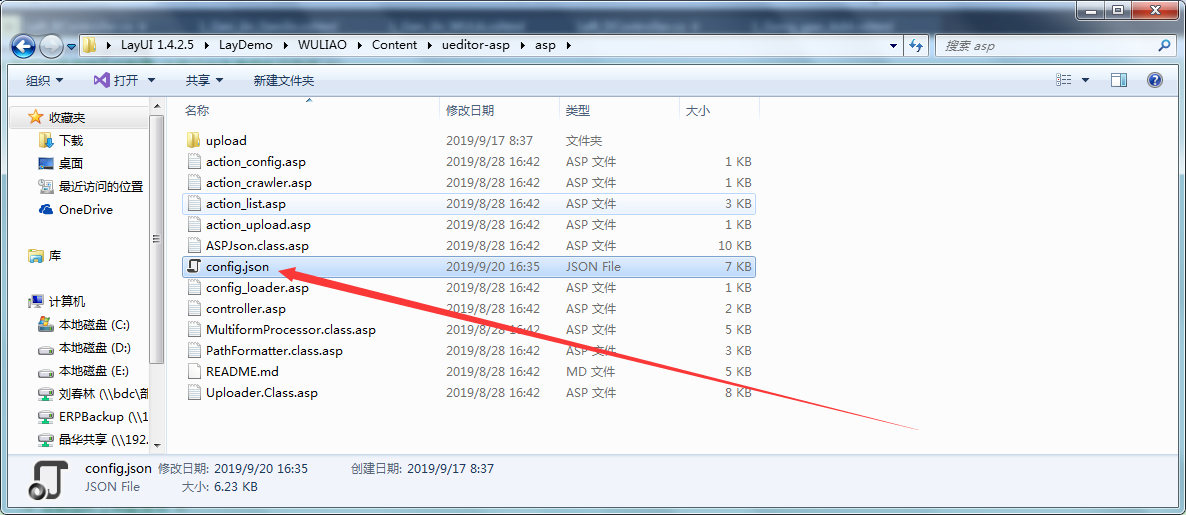The height and width of the screenshot is (515, 1186).
Task: Open the 共享 menu
Action: tap(204, 80)
